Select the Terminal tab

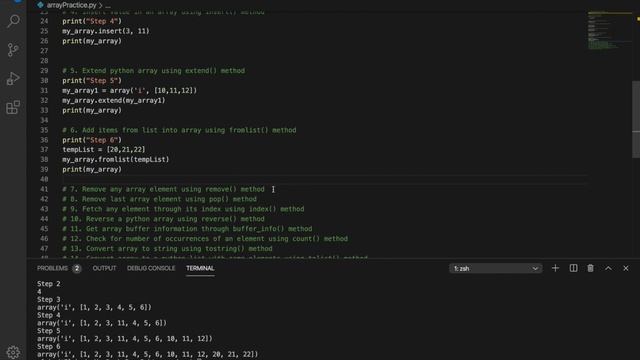point(200,268)
